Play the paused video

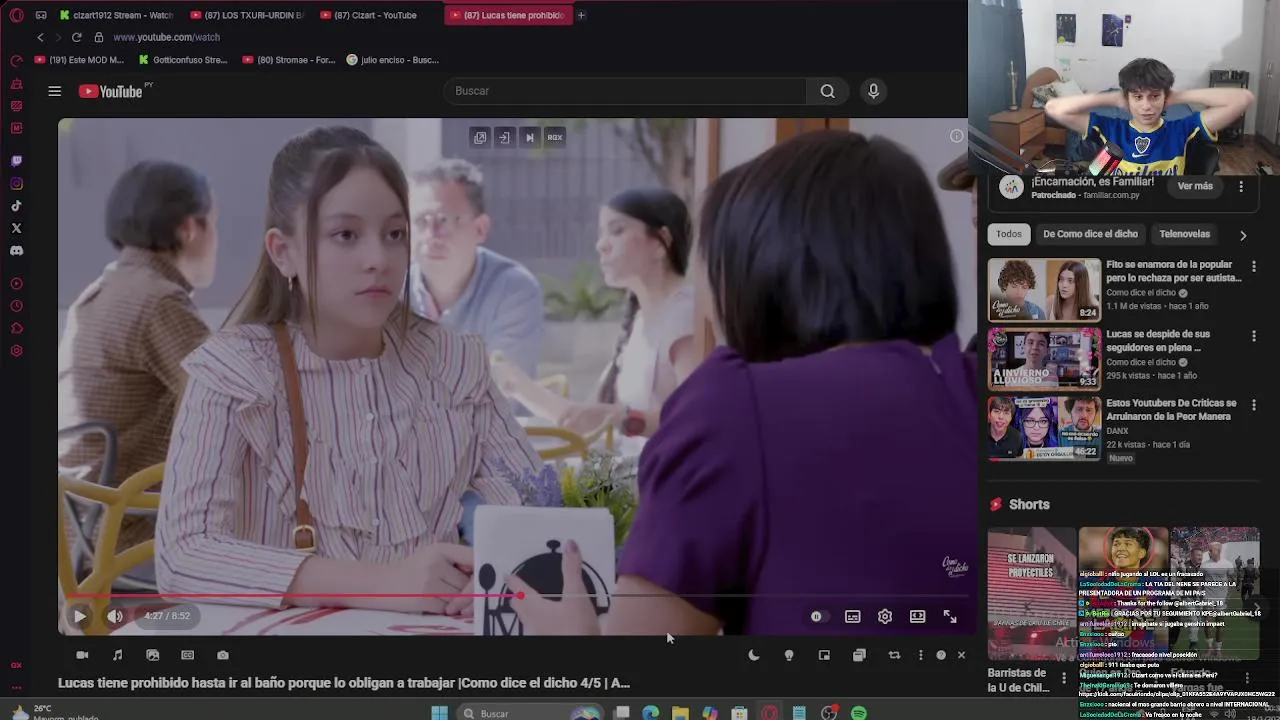click(79, 616)
